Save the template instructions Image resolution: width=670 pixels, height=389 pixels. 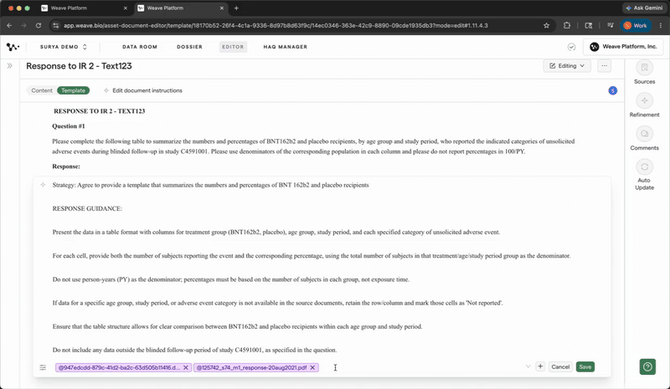tap(585, 367)
